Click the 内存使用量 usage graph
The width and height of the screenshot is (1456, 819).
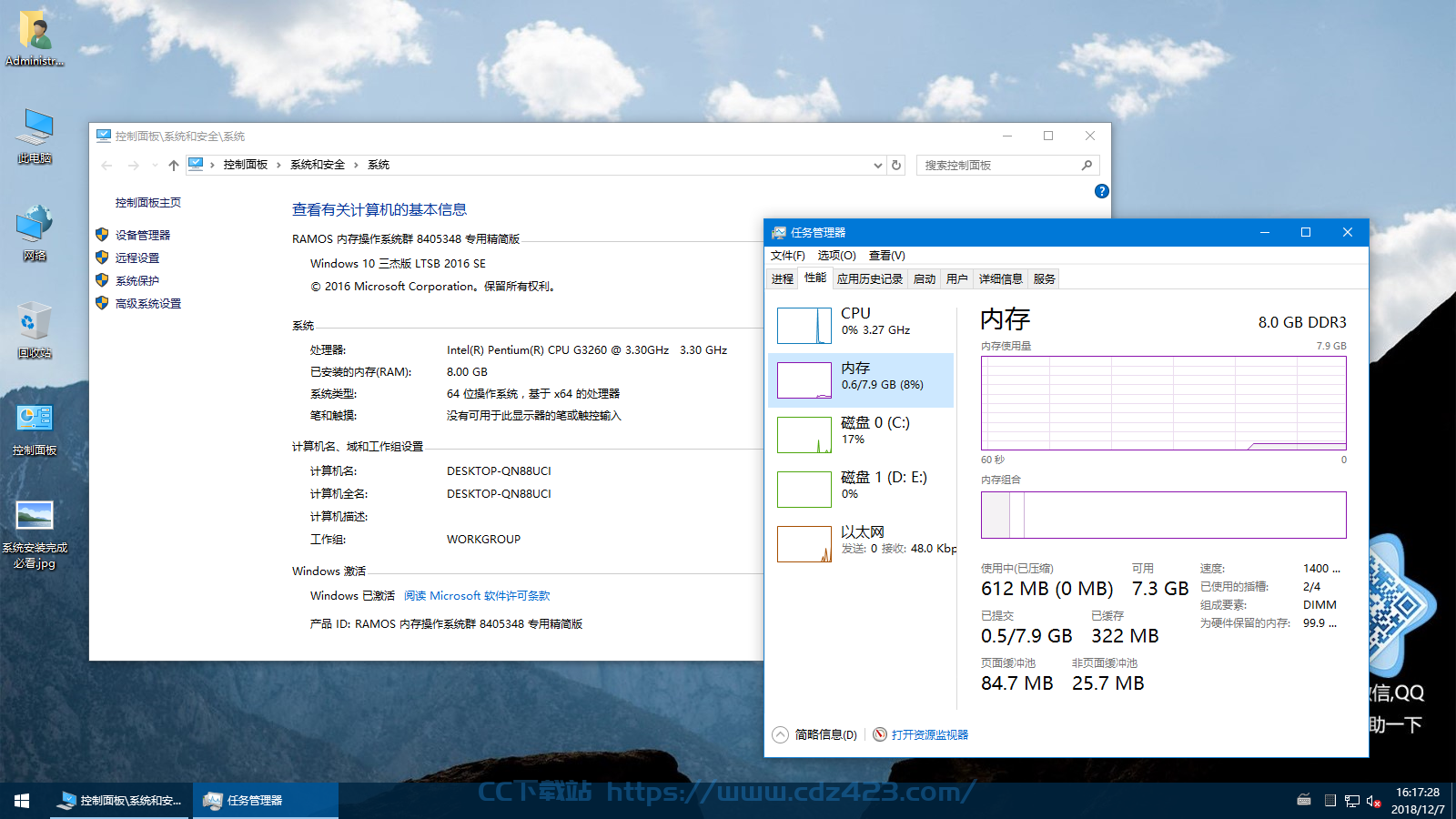pyautogui.click(x=1164, y=403)
